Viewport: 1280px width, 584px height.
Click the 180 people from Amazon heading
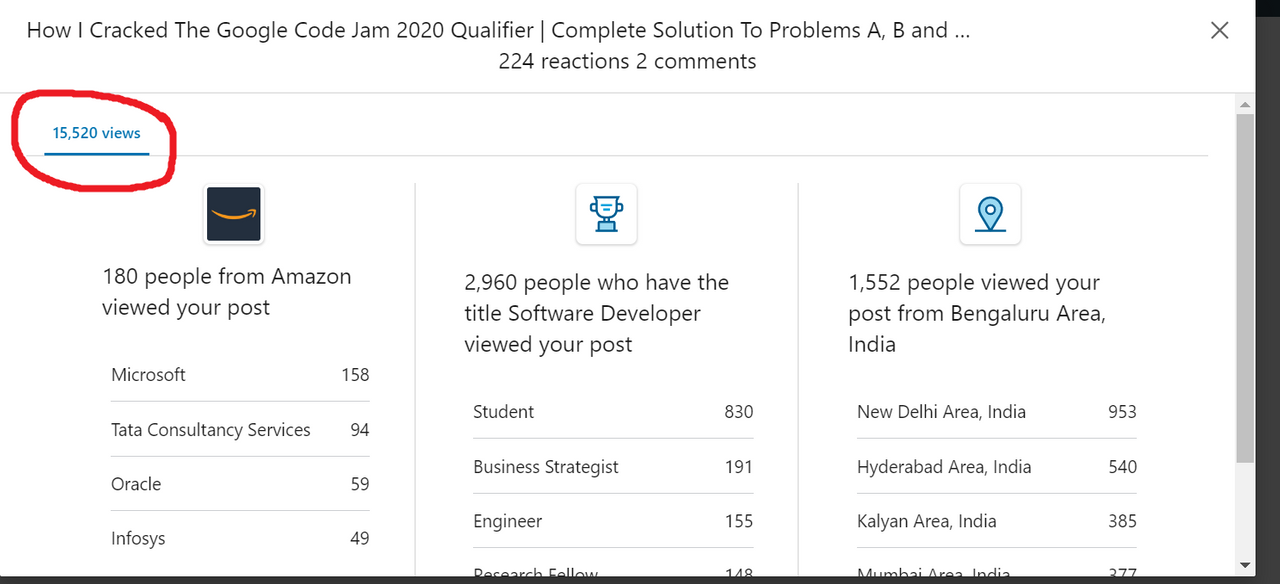click(227, 292)
